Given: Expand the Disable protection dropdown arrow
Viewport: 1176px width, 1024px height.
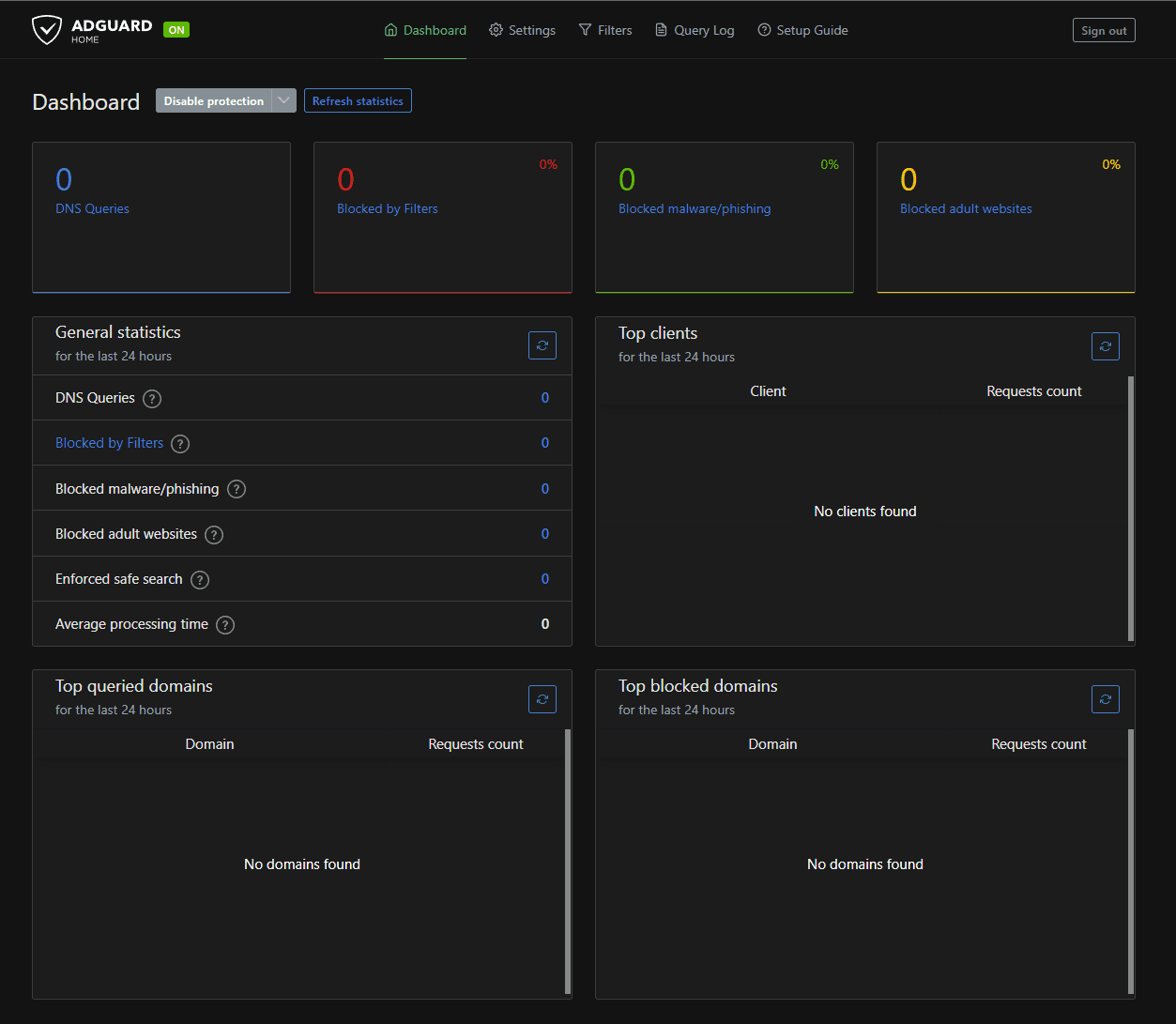Looking at the screenshot, I should [x=284, y=101].
